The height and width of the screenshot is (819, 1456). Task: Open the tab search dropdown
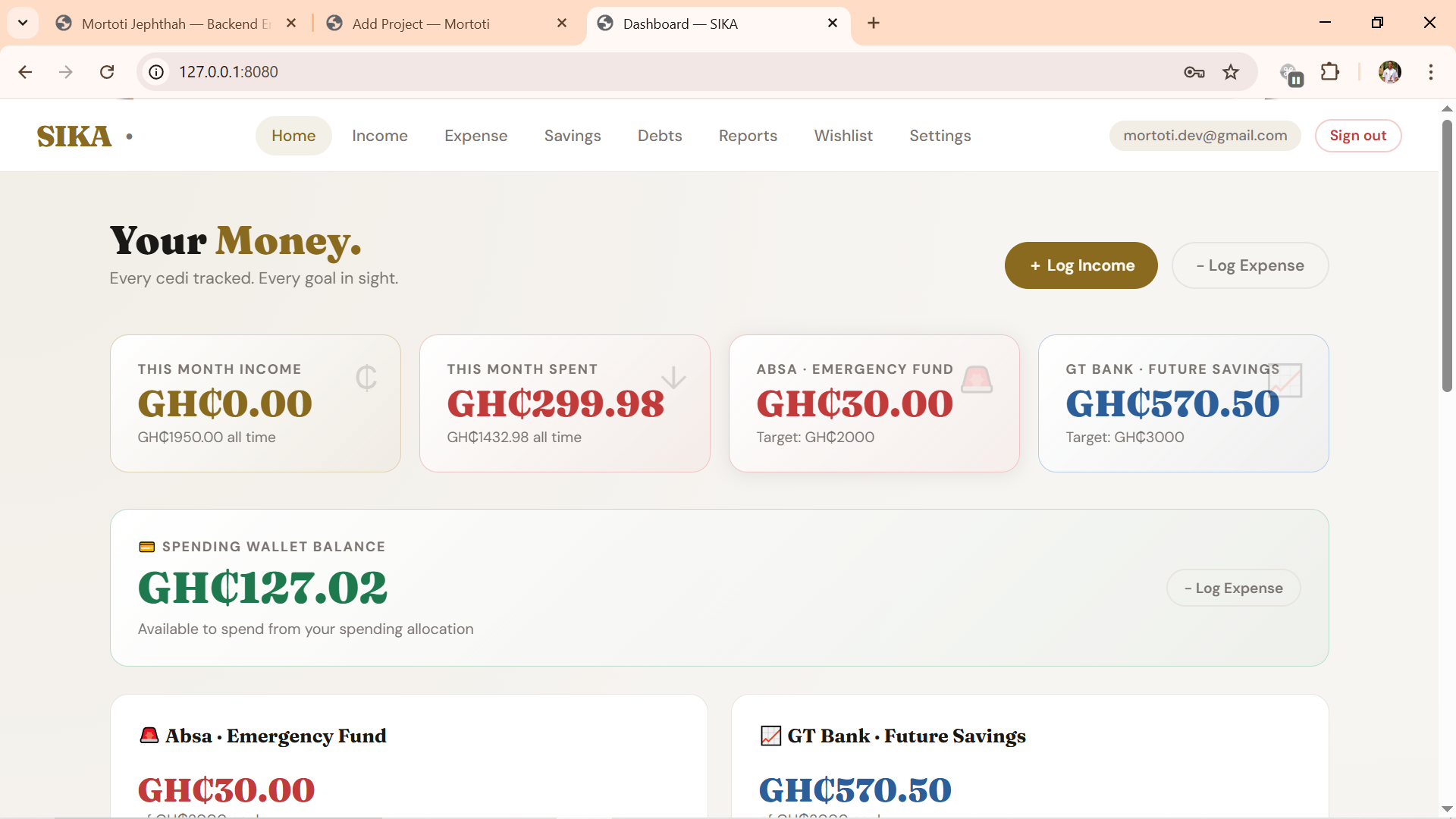[23, 23]
